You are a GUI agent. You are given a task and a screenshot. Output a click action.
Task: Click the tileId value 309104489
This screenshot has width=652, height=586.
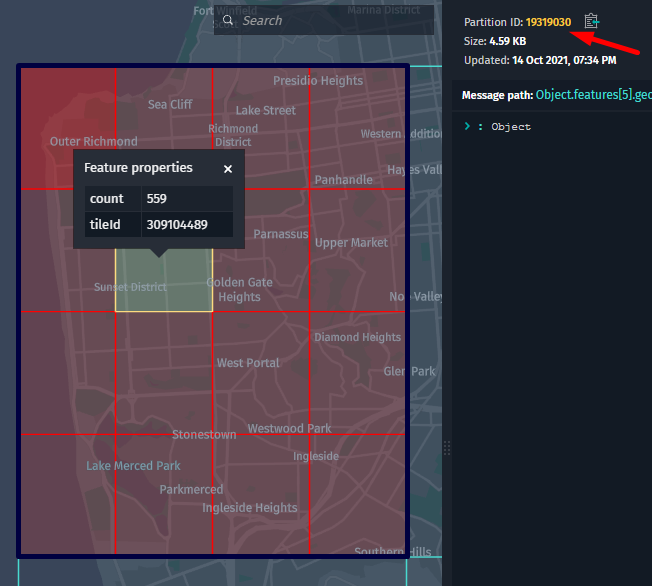[x=177, y=225]
